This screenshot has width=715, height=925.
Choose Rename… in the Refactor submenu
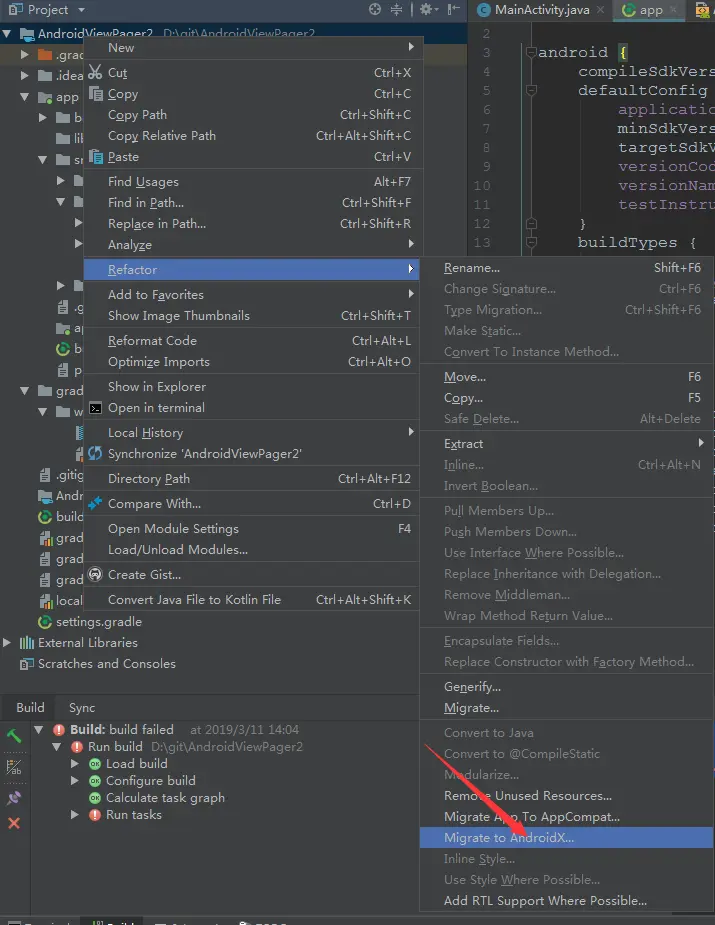click(567, 268)
